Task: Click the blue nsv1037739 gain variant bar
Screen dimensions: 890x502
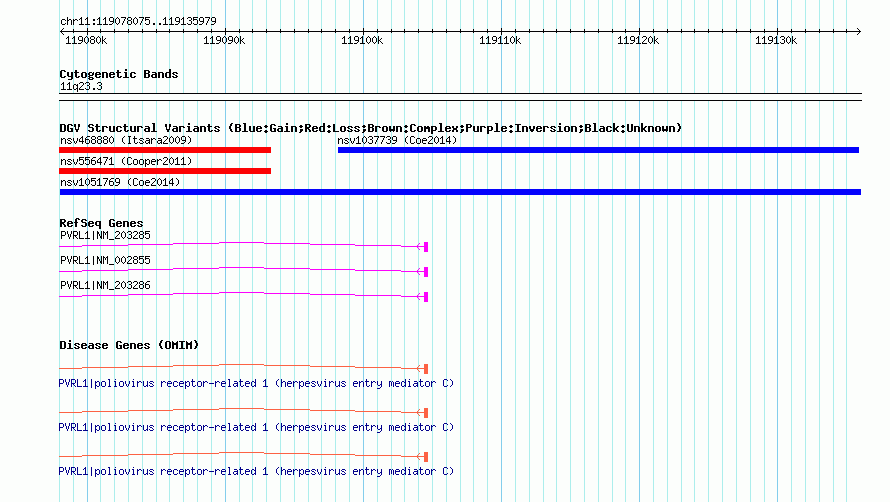Action: pyautogui.click(x=598, y=150)
